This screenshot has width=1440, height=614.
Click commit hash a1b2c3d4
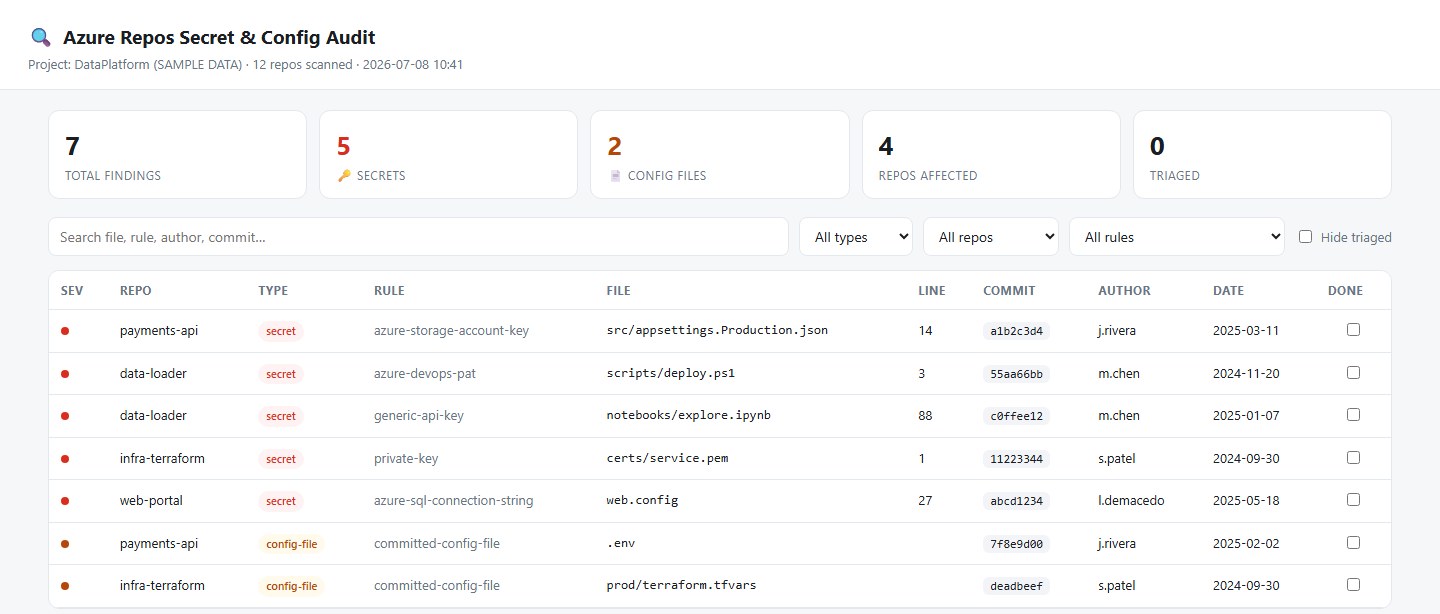[1016, 331]
